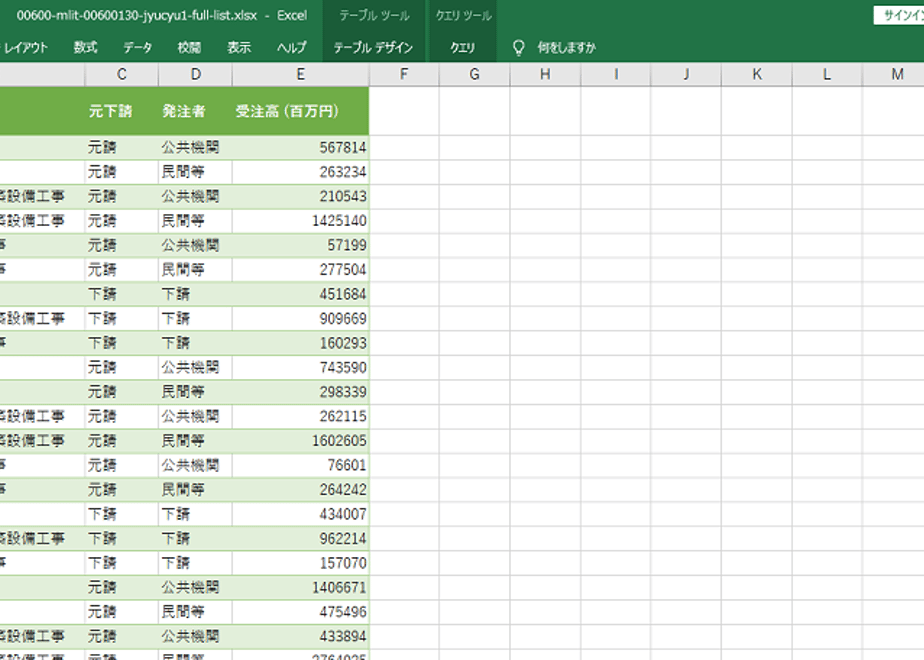Open the レイアウト ribbon tab
The image size is (924, 660).
pyautogui.click(x=25, y=48)
